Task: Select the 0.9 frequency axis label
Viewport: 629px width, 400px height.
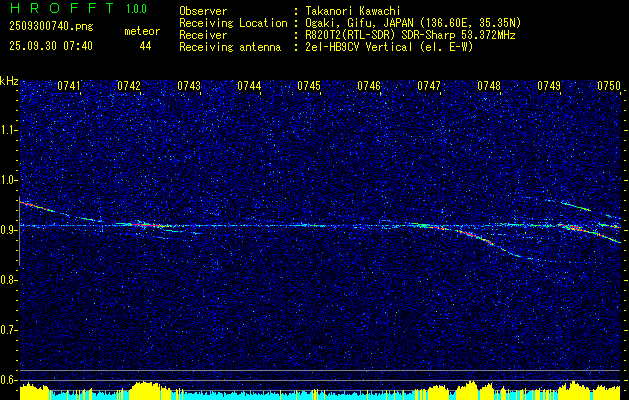Action: point(9,230)
